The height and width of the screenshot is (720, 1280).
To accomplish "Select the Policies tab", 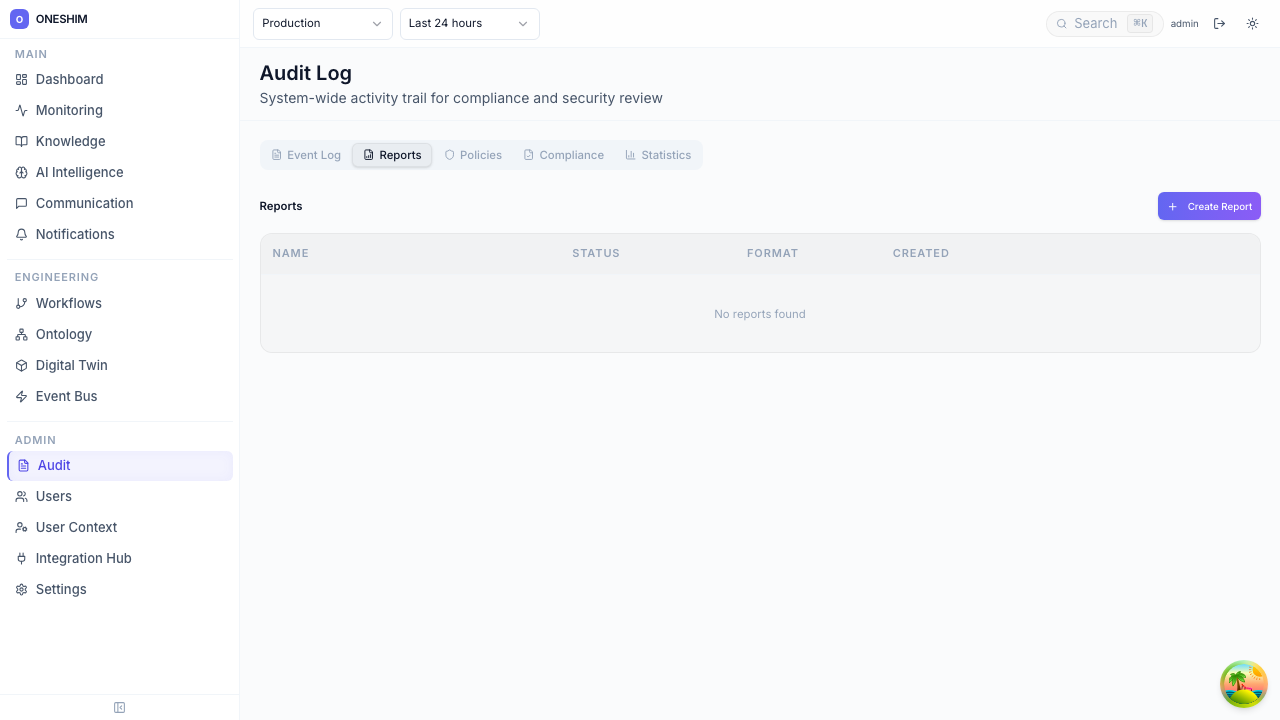I will click(x=473, y=155).
